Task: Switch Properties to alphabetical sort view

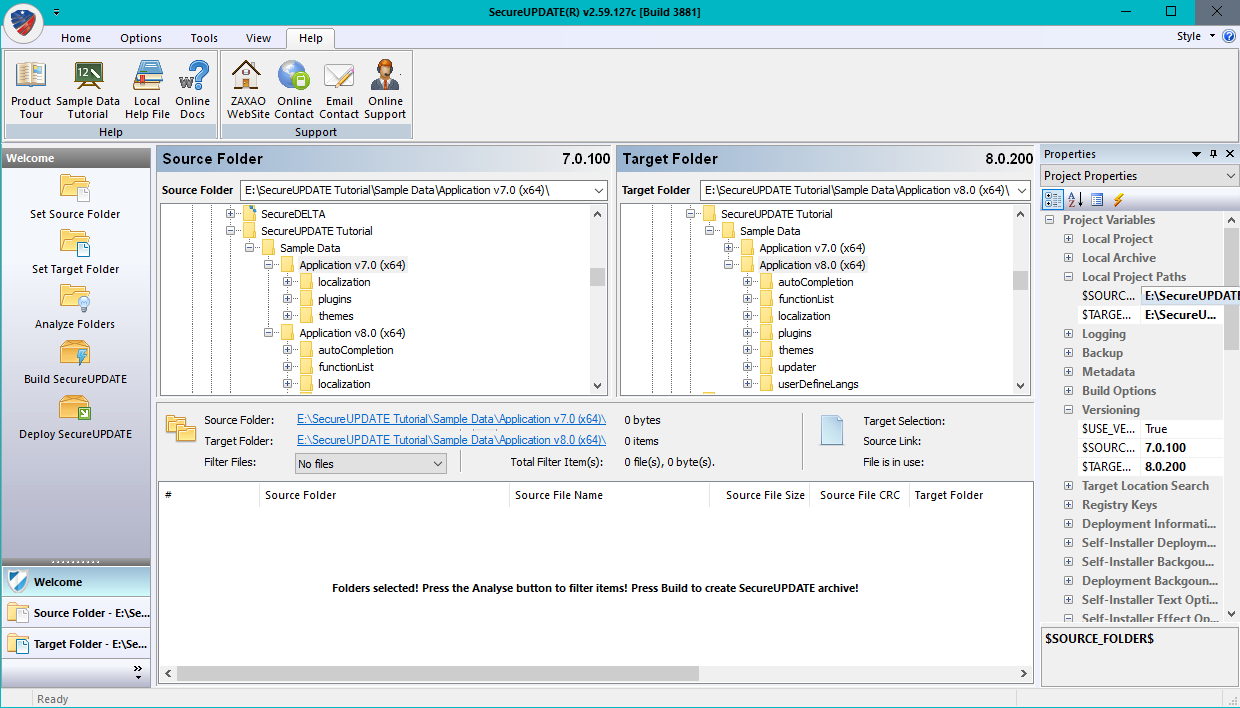Action: coord(1075,200)
